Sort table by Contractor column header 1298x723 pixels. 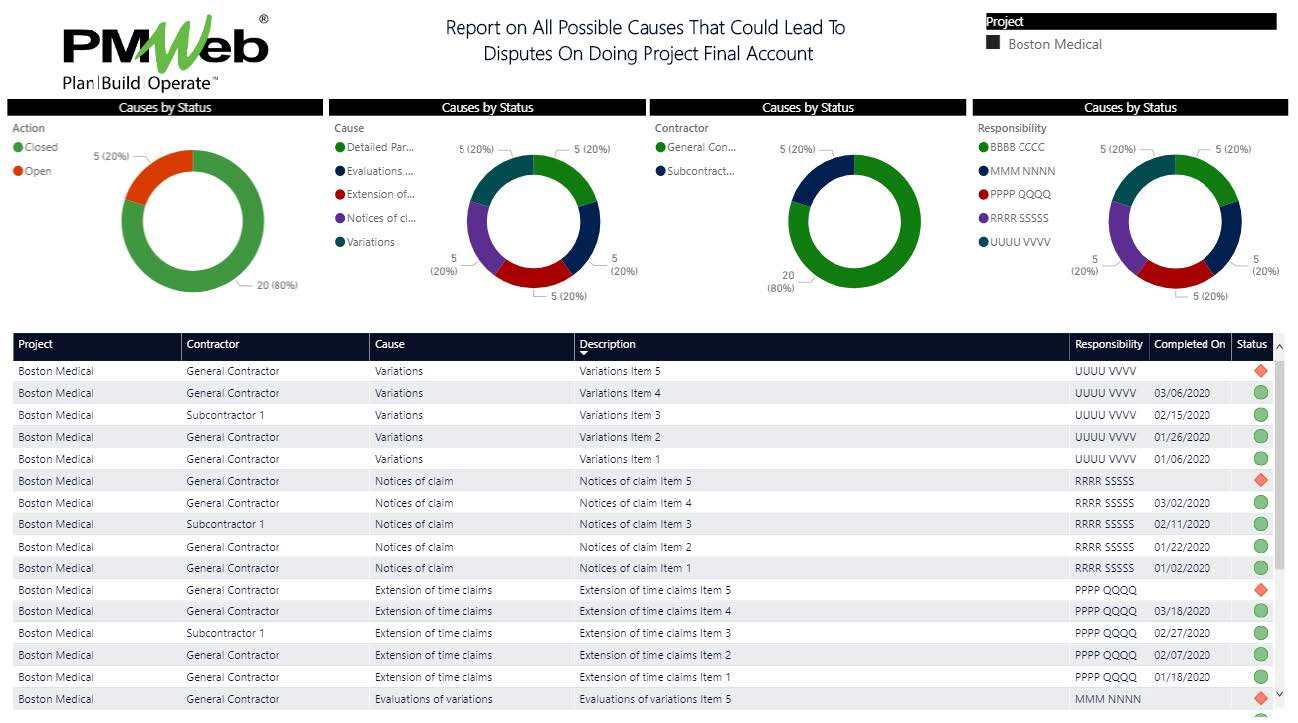213,344
